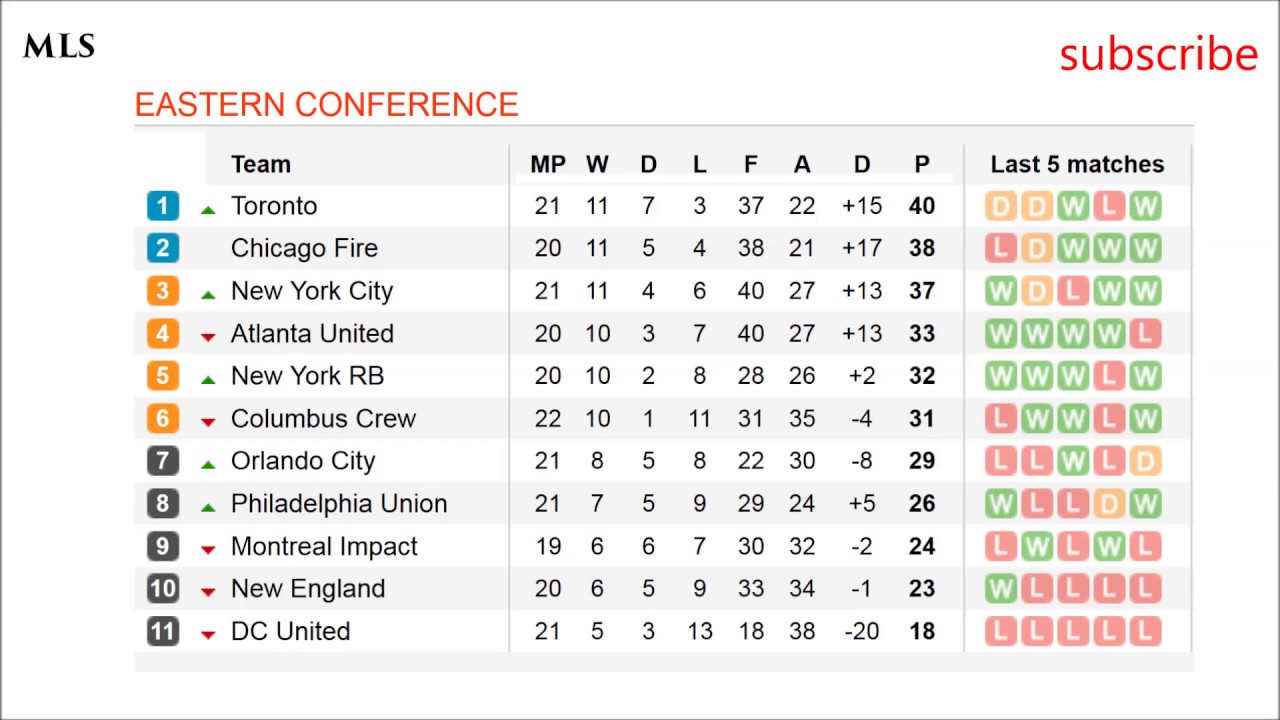Click the orange rank 3 badge
Screen dimensions: 1280x720
[162, 291]
